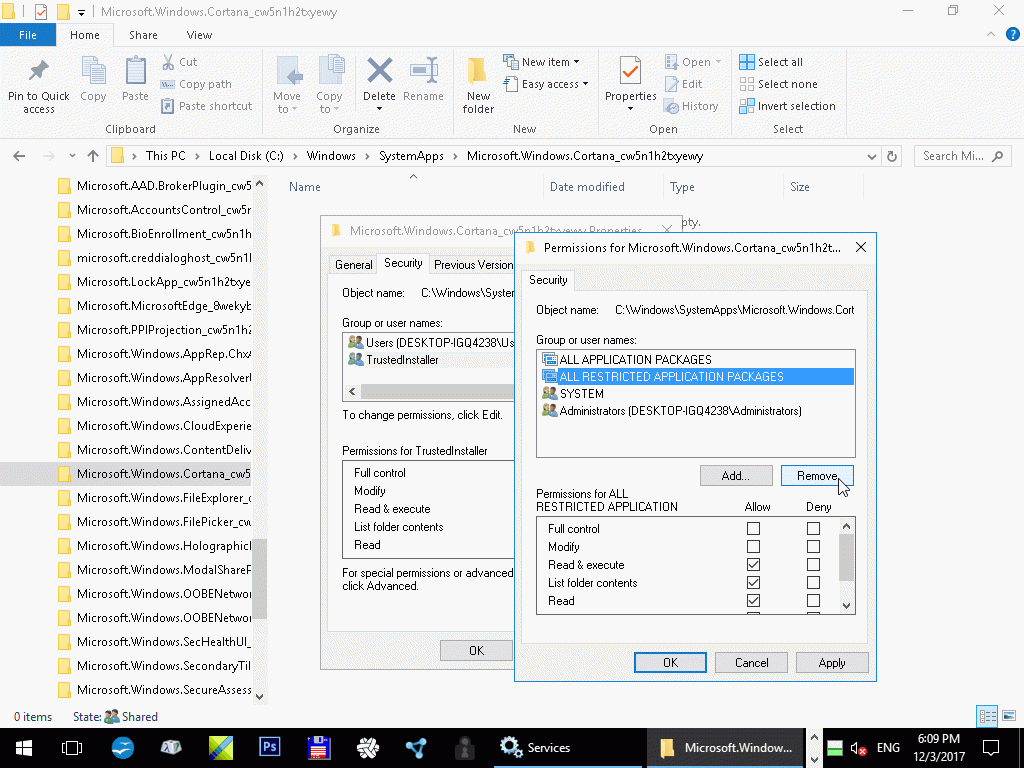
Task: Click the New folder icon
Action: 477,71
